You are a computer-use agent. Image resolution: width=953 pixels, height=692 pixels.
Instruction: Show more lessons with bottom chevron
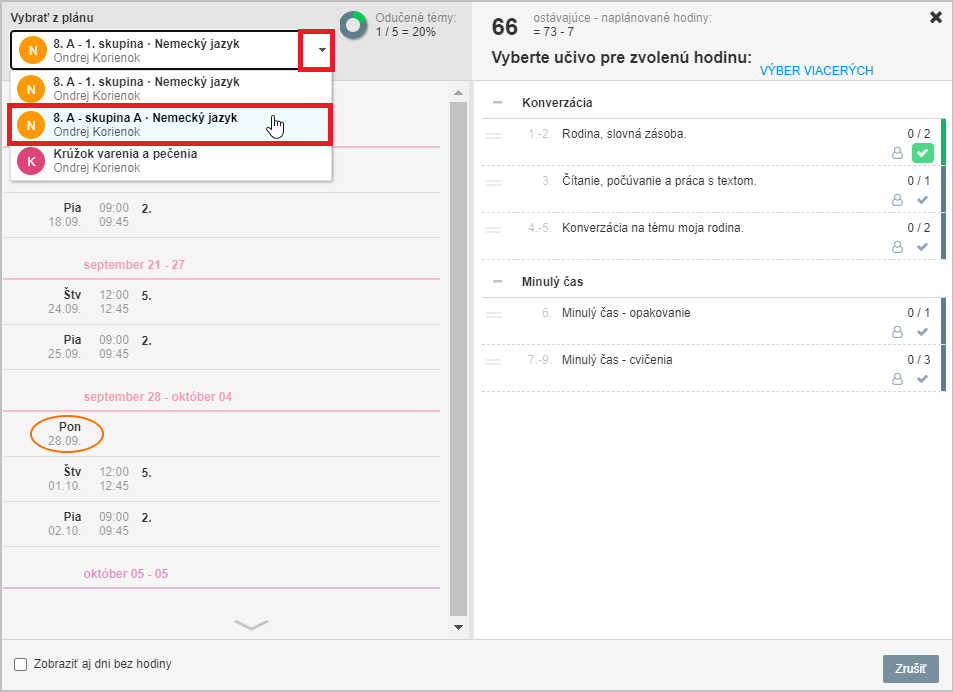[251, 624]
